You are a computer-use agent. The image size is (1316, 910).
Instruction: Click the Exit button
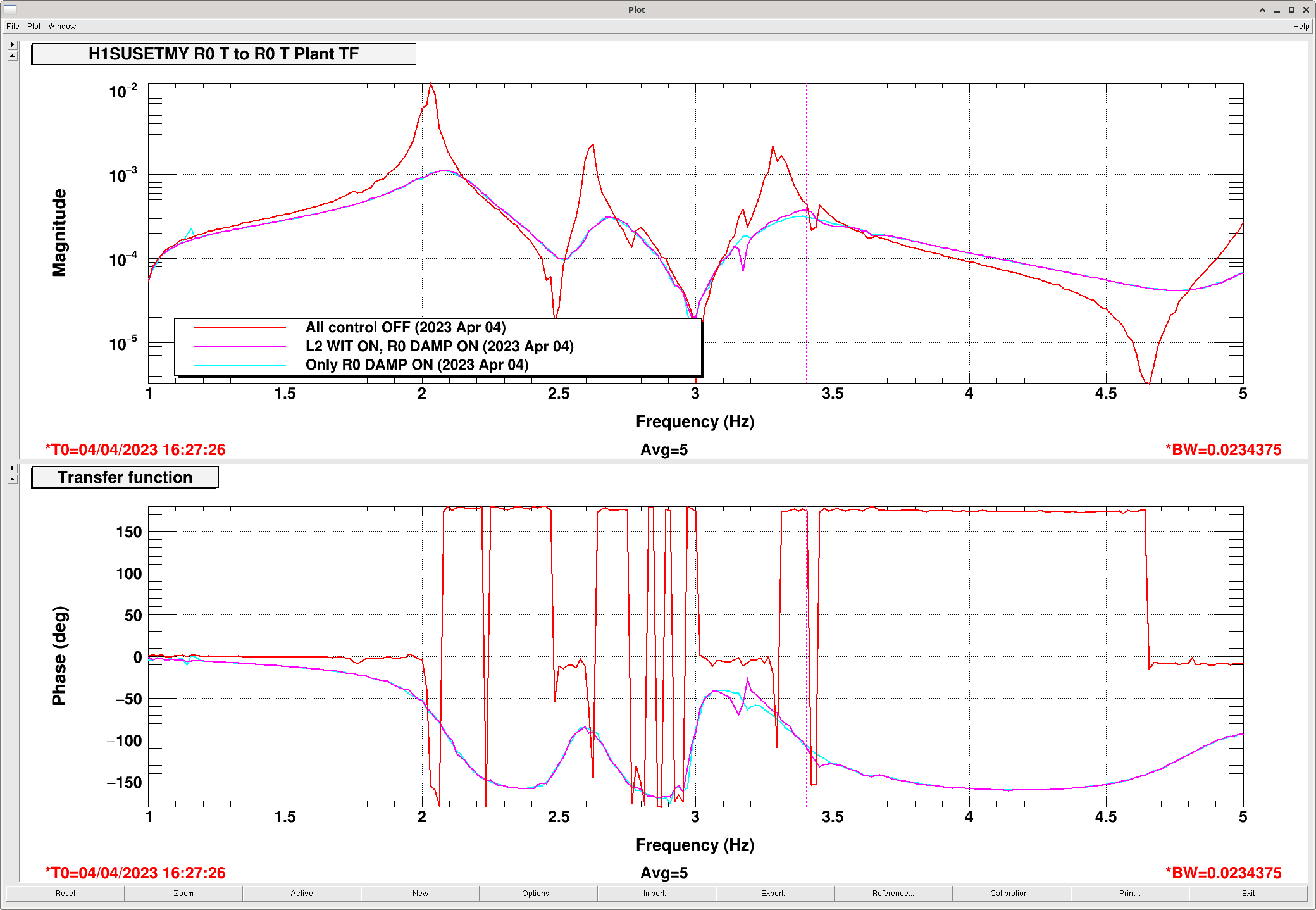1248,893
